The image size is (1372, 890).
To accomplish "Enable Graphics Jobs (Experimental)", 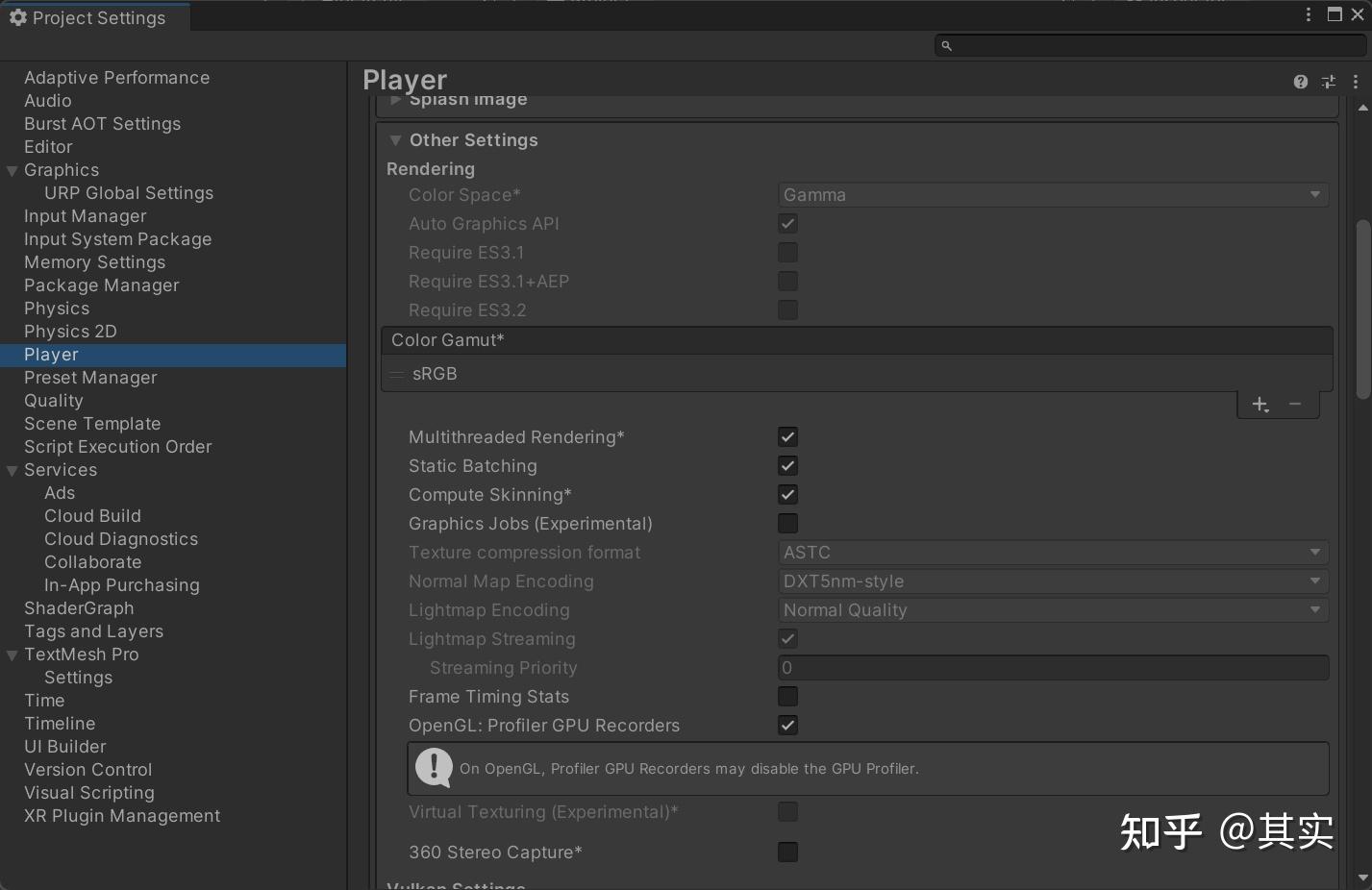I will click(x=787, y=523).
